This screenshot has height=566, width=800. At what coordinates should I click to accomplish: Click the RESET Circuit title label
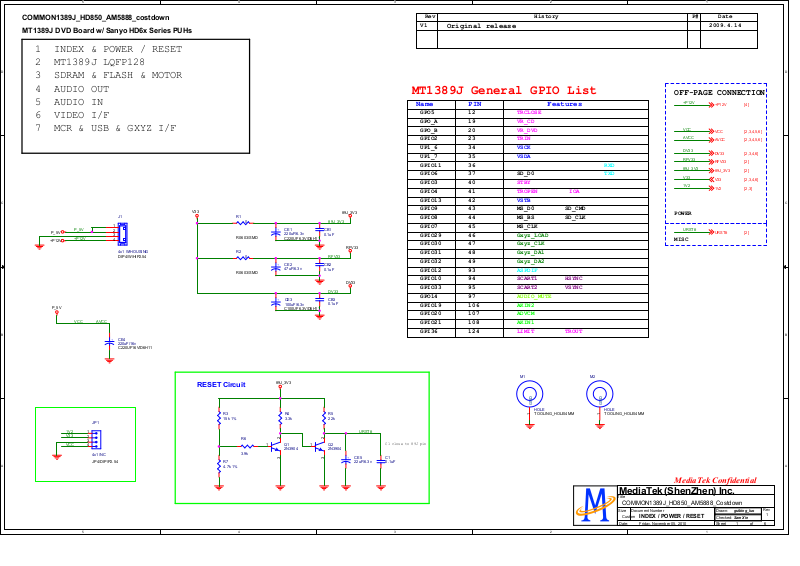tap(221, 384)
